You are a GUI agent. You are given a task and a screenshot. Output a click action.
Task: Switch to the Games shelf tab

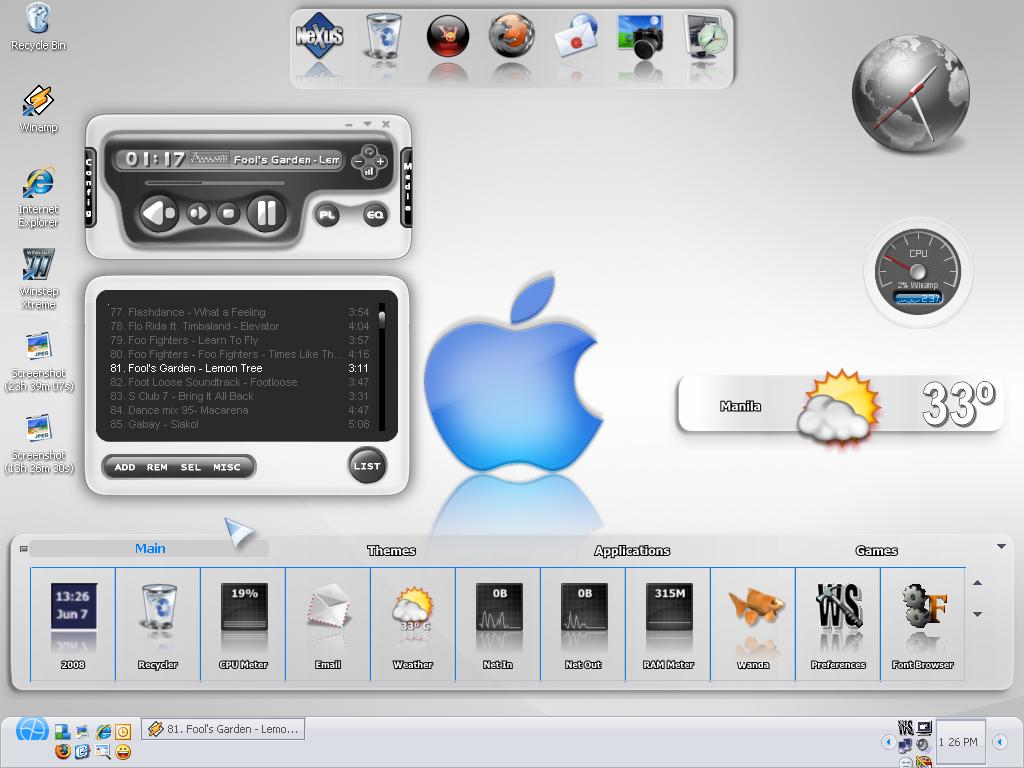point(876,551)
